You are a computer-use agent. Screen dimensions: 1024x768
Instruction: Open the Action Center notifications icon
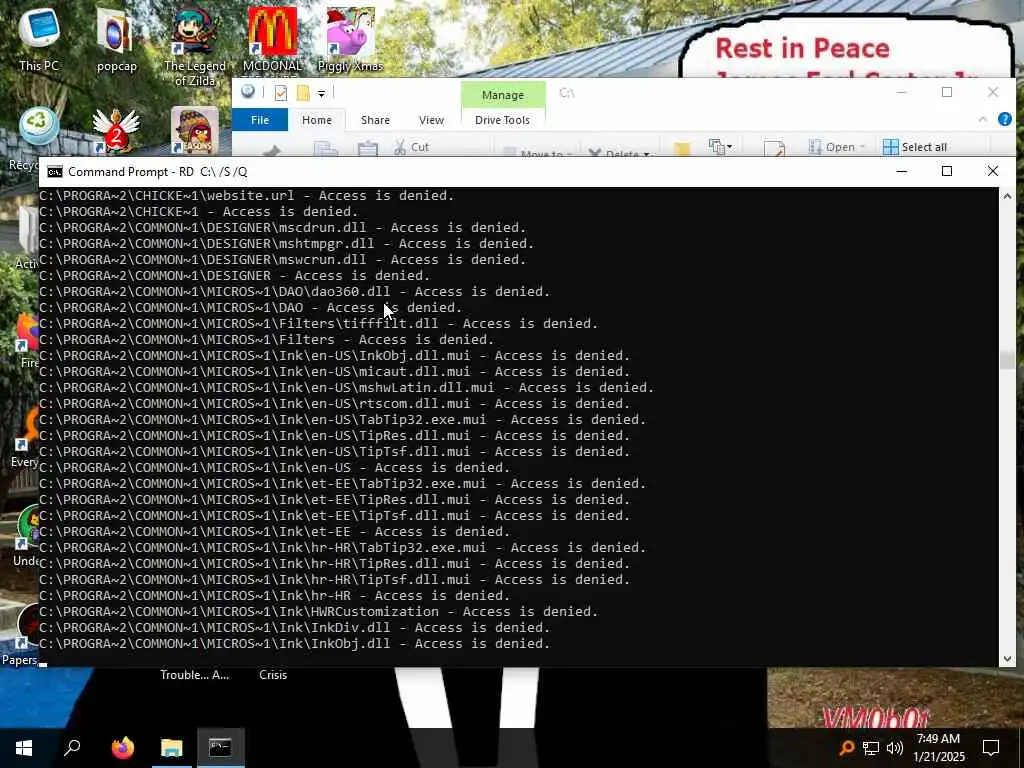(991, 748)
